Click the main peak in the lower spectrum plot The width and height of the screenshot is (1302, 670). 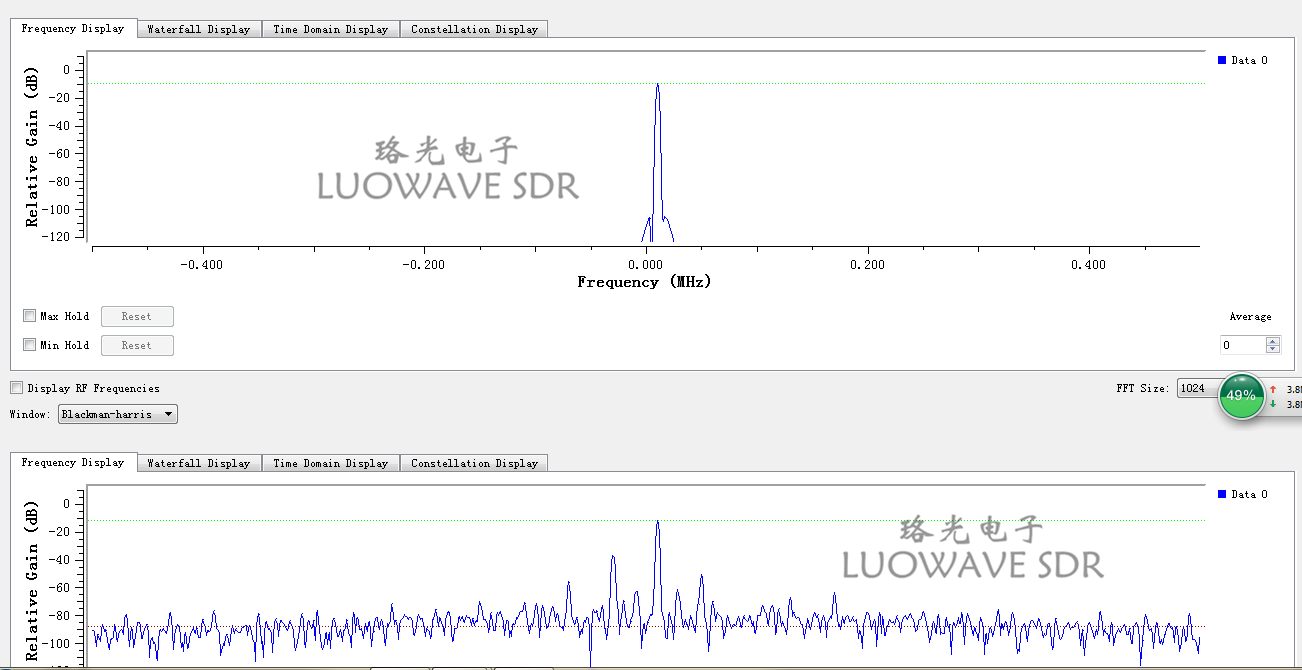click(x=657, y=522)
